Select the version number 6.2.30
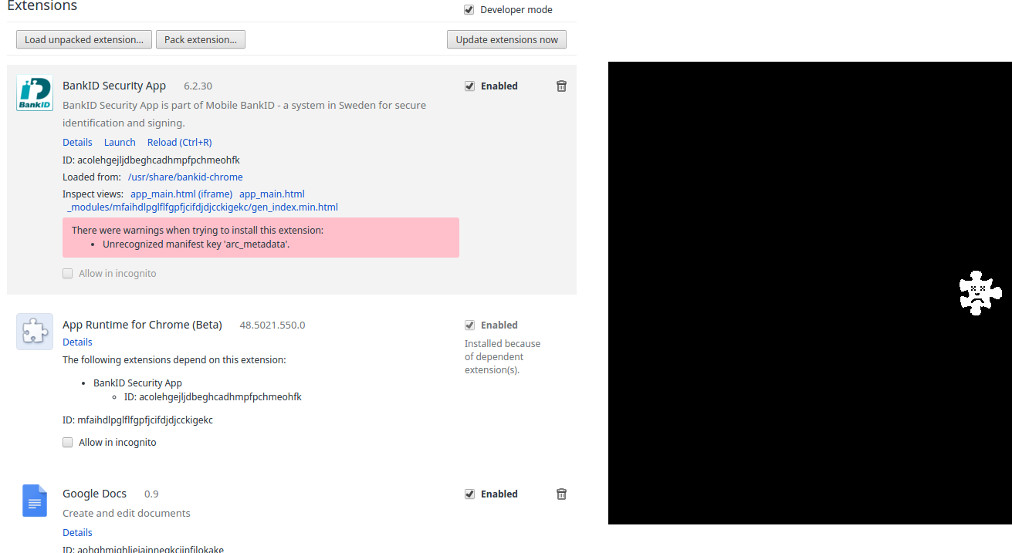Viewport: 1012px width, 553px height. pyautogui.click(x=198, y=86)
